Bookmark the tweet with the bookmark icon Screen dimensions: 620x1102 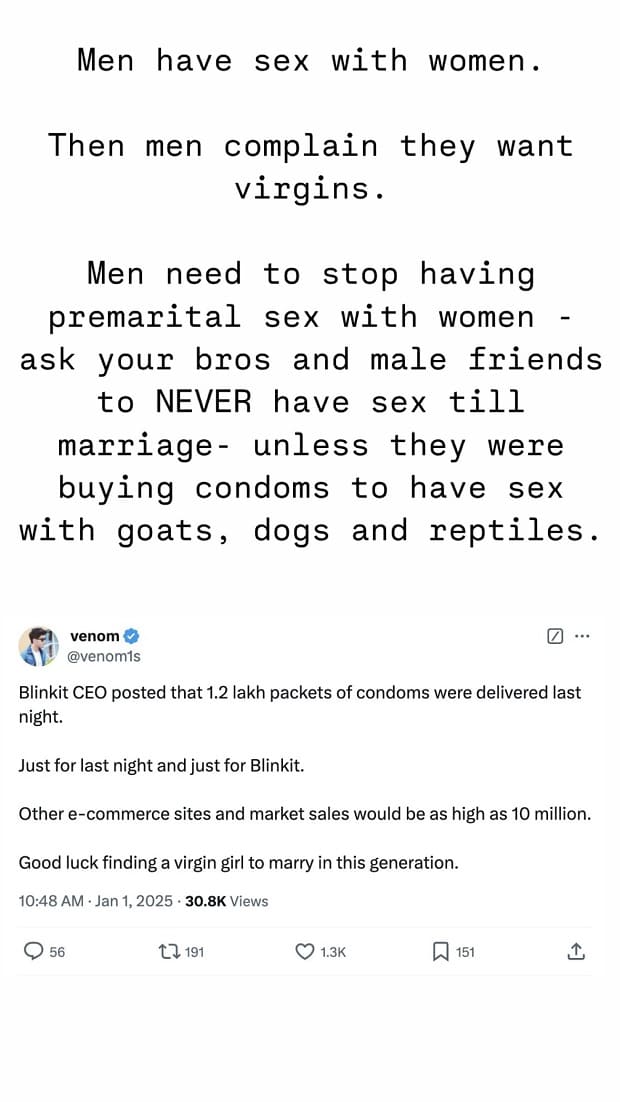tap(440, 952)
